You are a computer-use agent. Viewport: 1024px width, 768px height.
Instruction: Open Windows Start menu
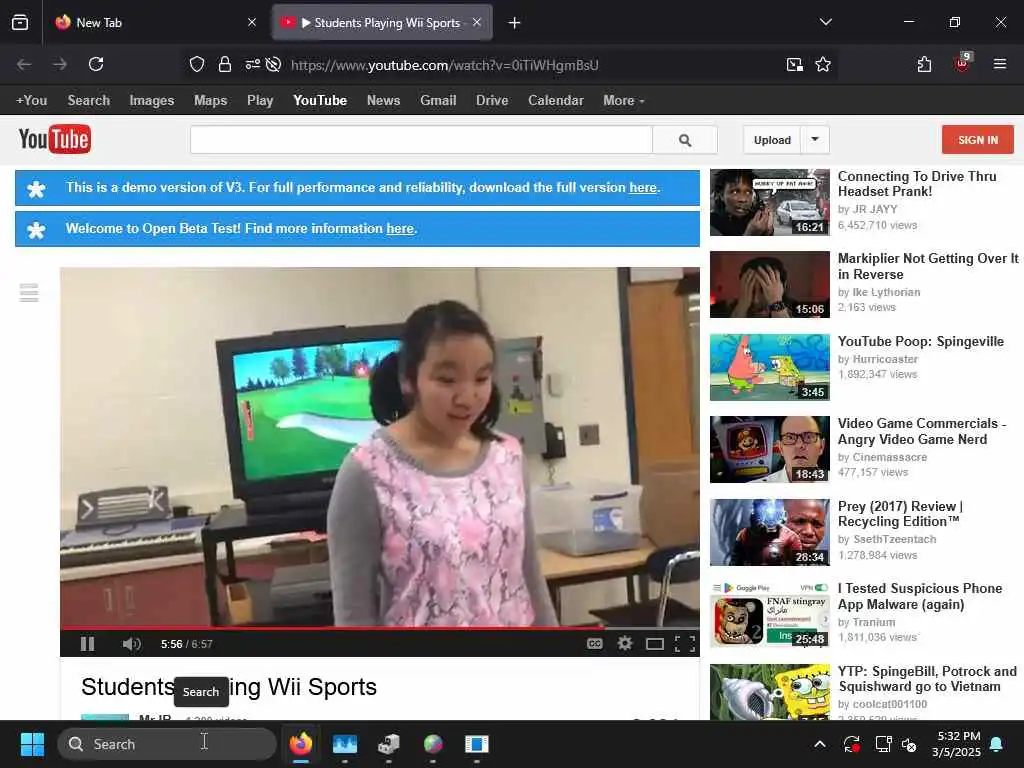coord(32,744)
